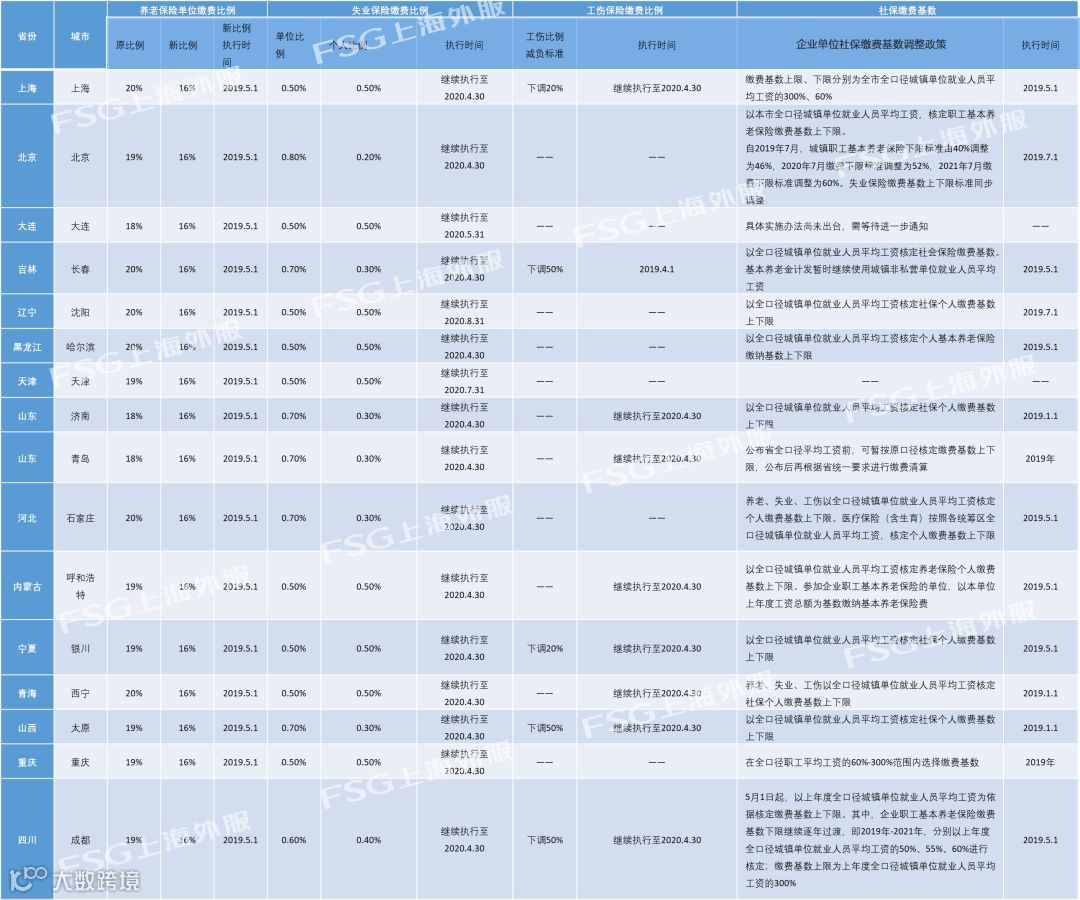The image size is (1080, 900).
Task: Select the 山西 province cell
Action: pos(27,728)
